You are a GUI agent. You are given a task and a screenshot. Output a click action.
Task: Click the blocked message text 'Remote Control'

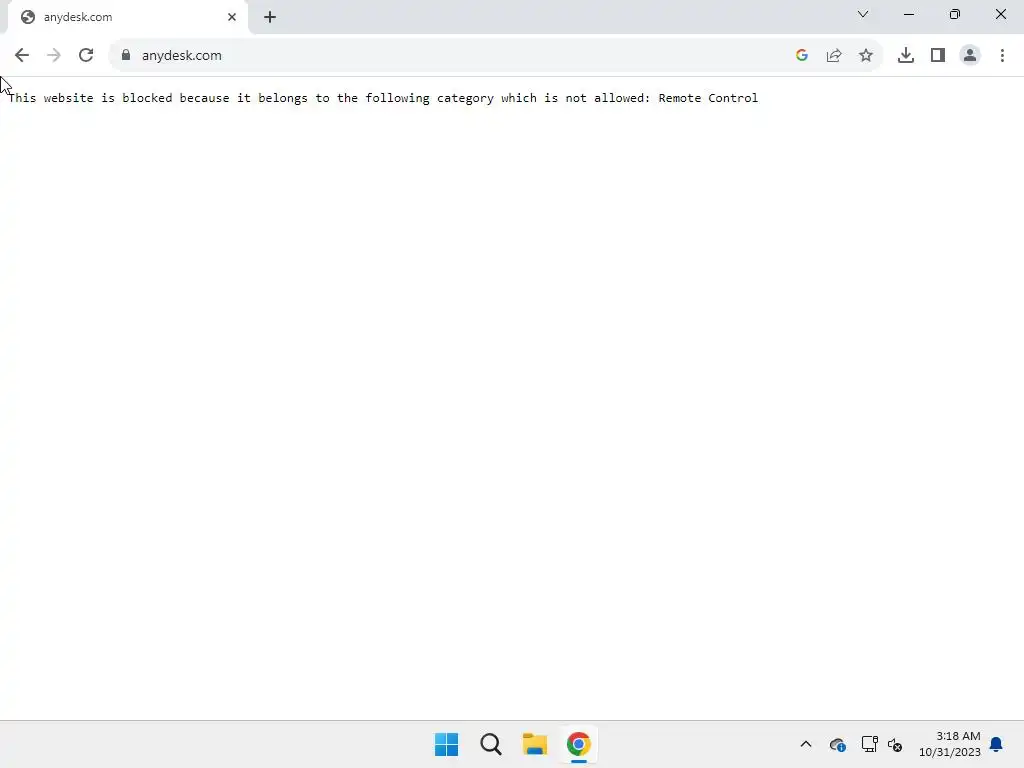708,98
